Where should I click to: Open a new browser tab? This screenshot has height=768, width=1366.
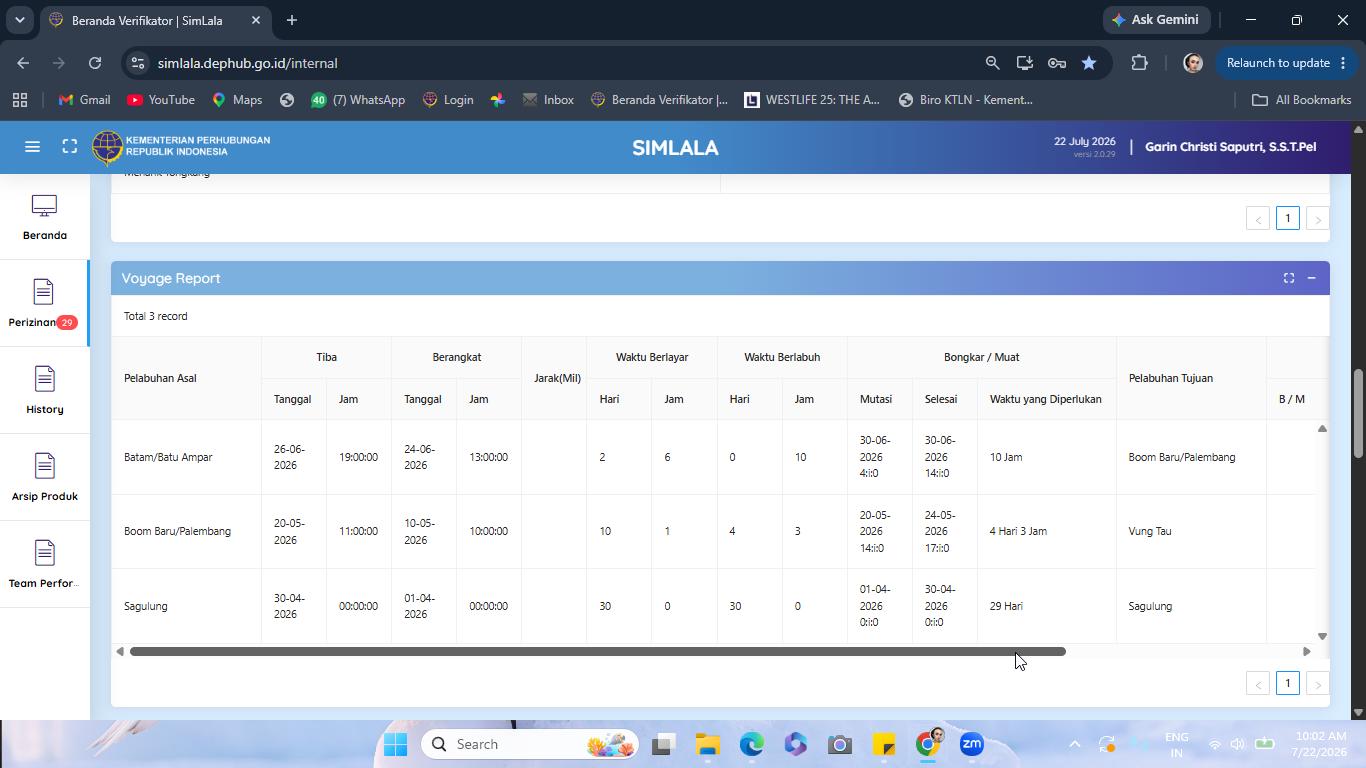292,20
